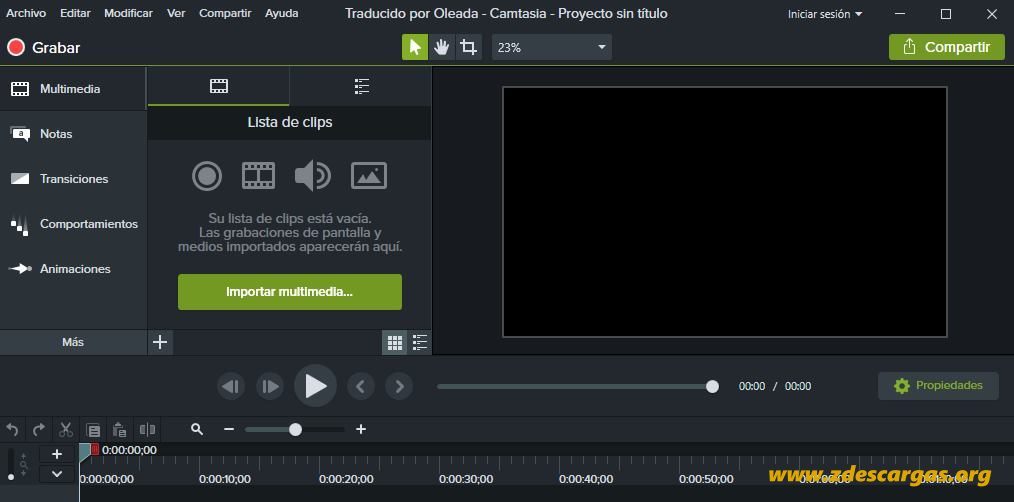Expand the track options chevron dropdown

[x=57, y=474]
